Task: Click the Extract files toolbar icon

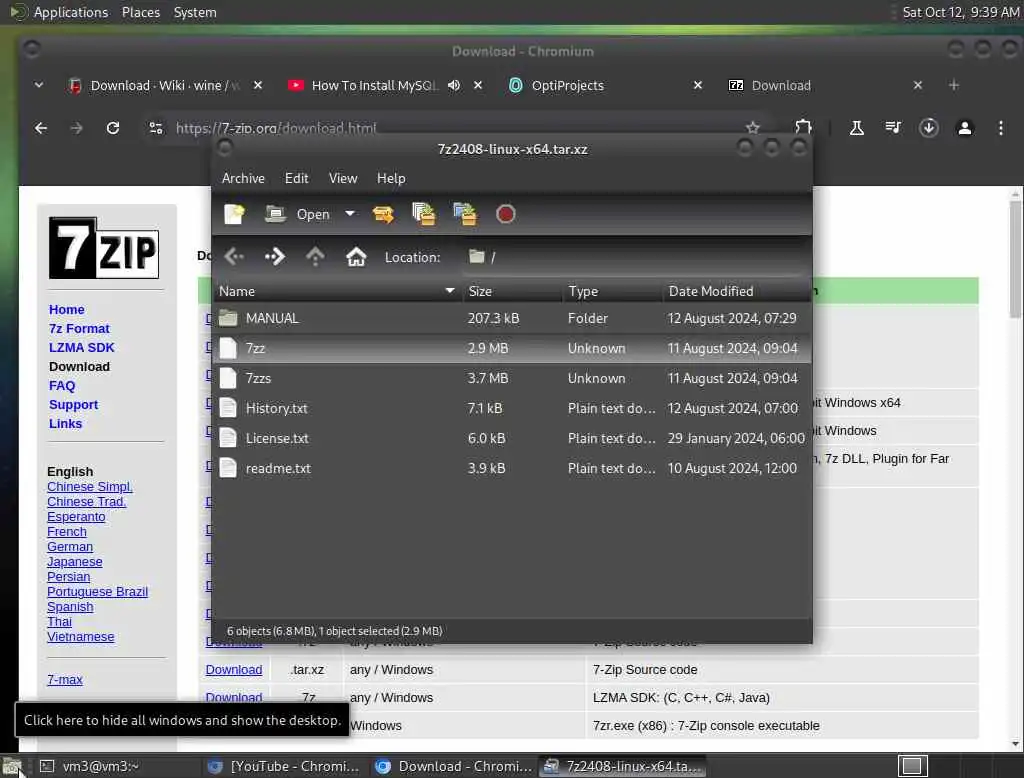Action: pos(383,214)
